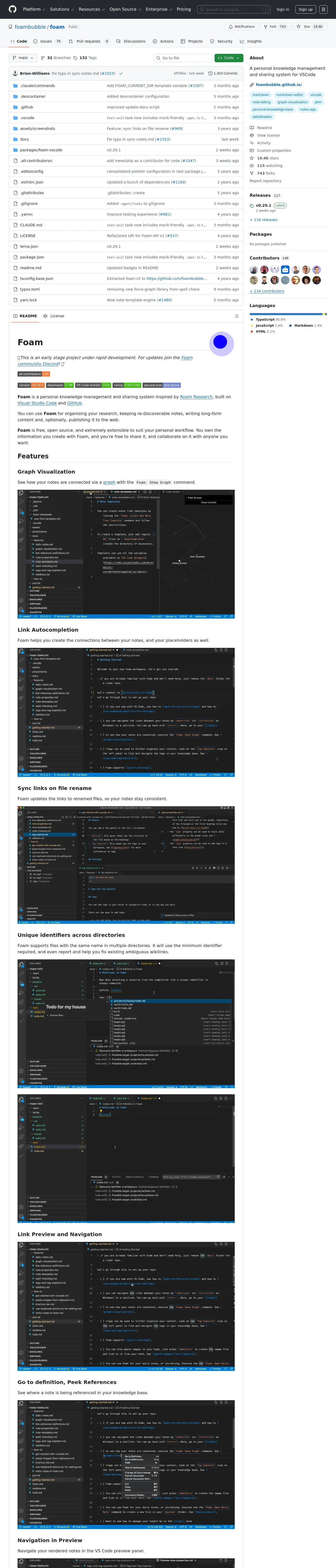This screenshot has width=336, height=1568.
Task: Click the TypeScript blue language dot
Action: [x=252, y=320]
